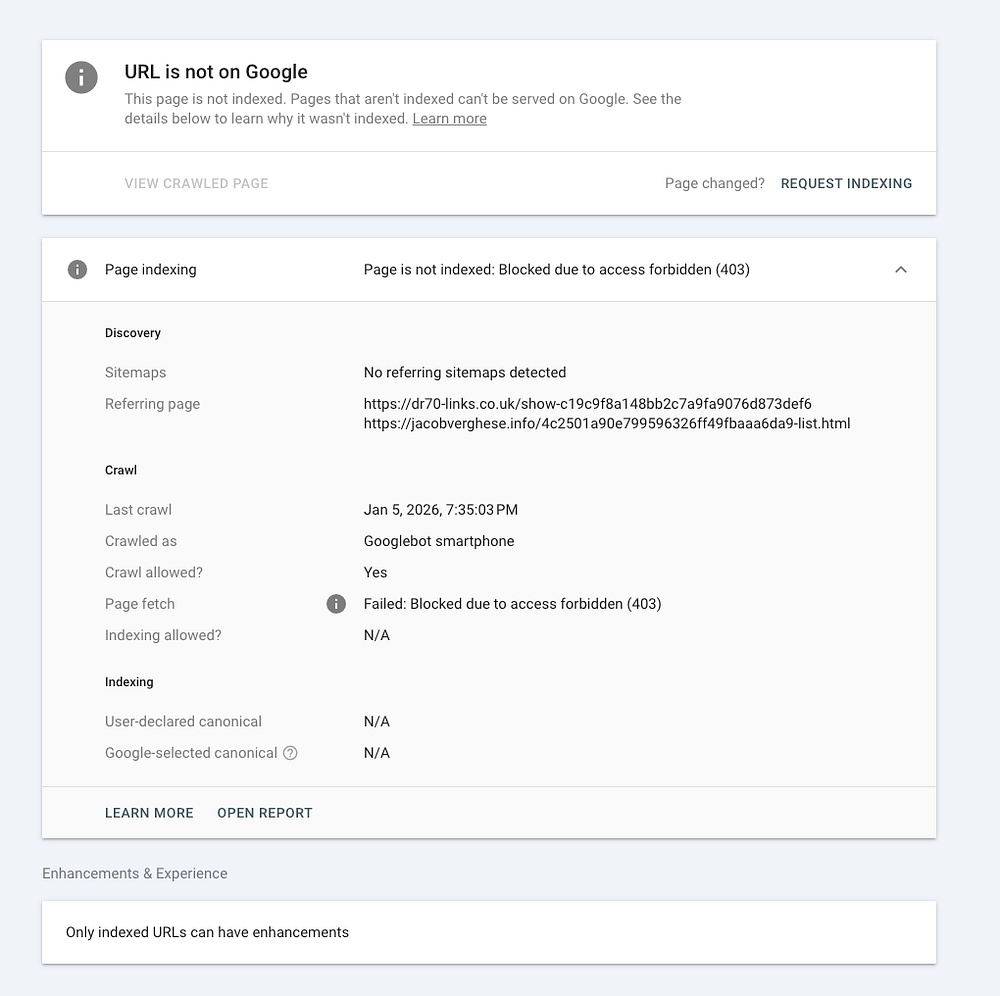The width and height of the screenshot is (1000, 996).
Task: Click the Page is not indexed status header text
Action: coord(556,270)
